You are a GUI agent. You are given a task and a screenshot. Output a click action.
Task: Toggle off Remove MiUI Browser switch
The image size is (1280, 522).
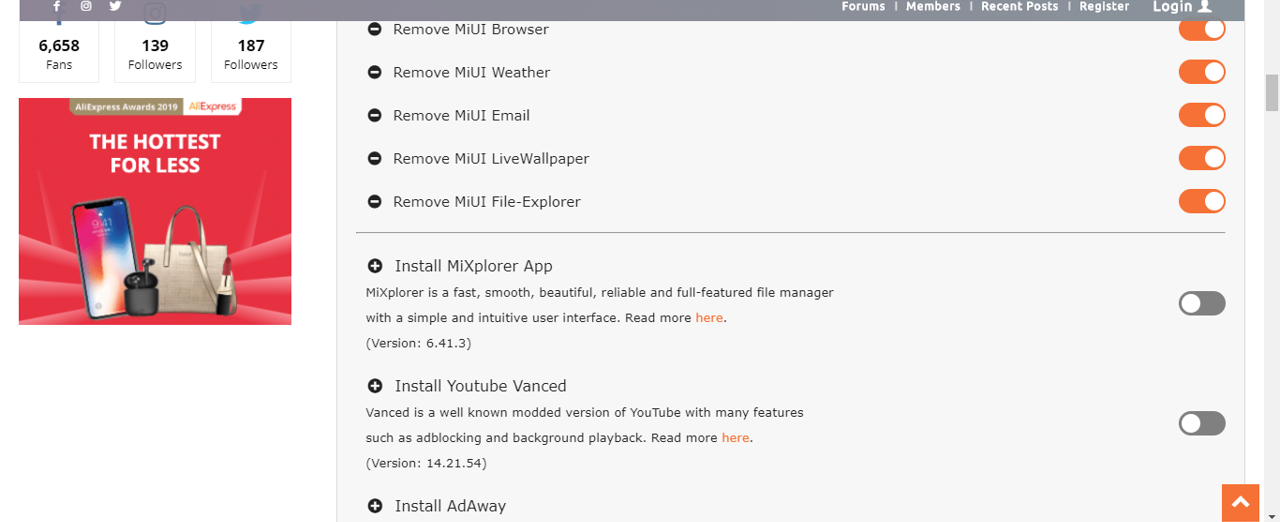pyautogui.click(x=1202, y=29)
